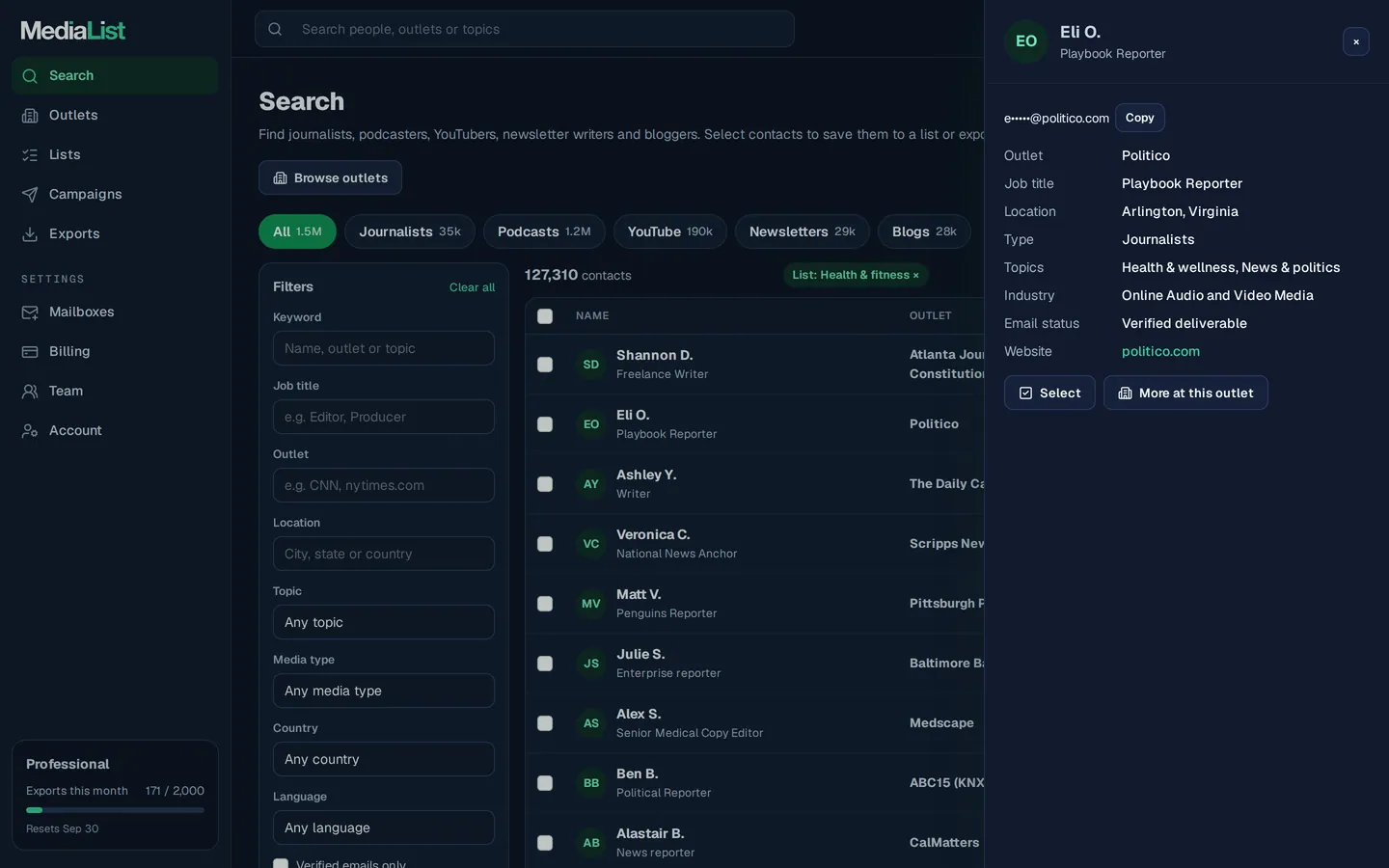Viewport: 1389px width, 868px height.
Task: Copy the politico.com email address
Action: [1140, 118]
